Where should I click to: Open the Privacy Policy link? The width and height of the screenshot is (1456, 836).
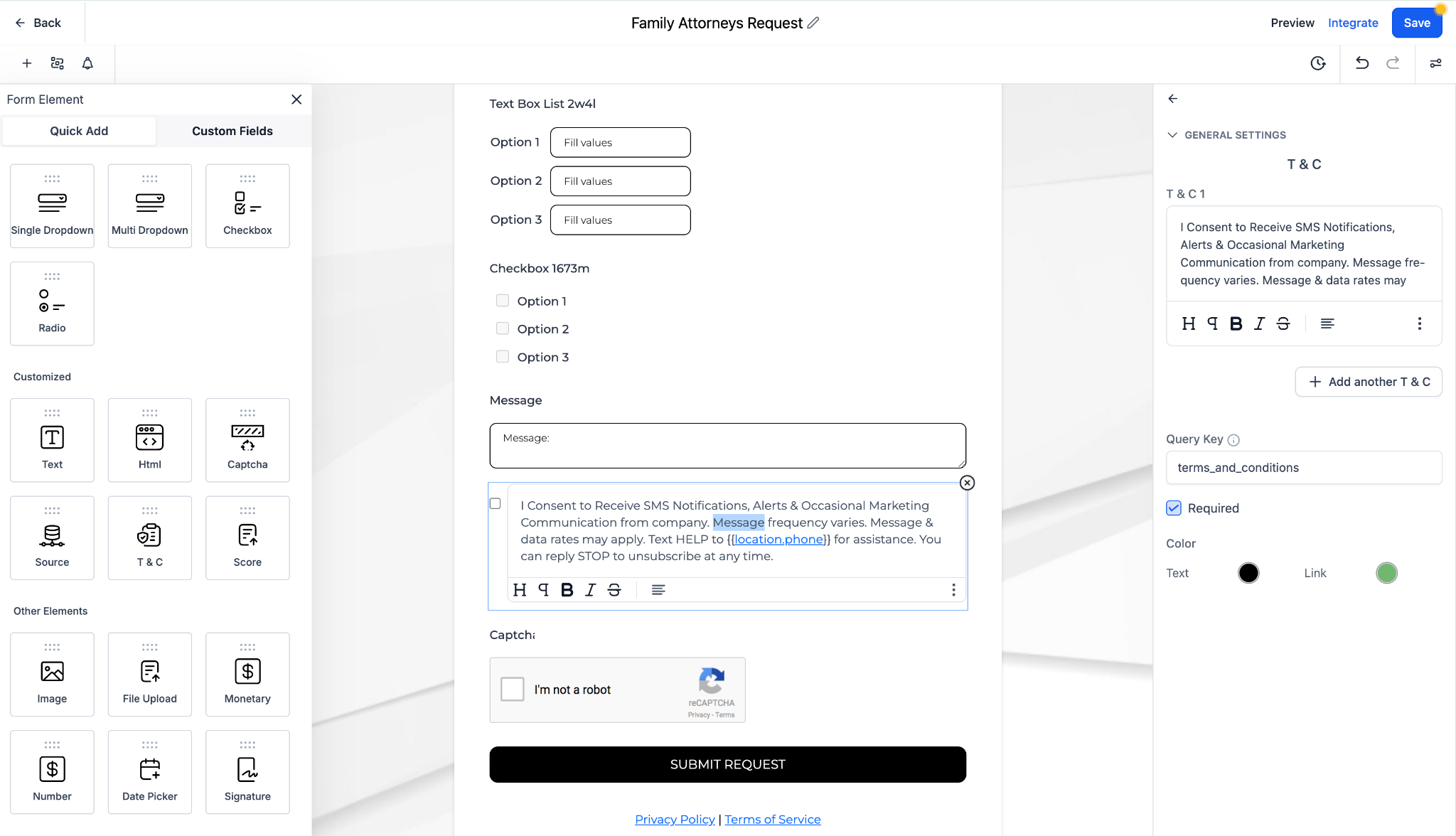pos(675,820)
